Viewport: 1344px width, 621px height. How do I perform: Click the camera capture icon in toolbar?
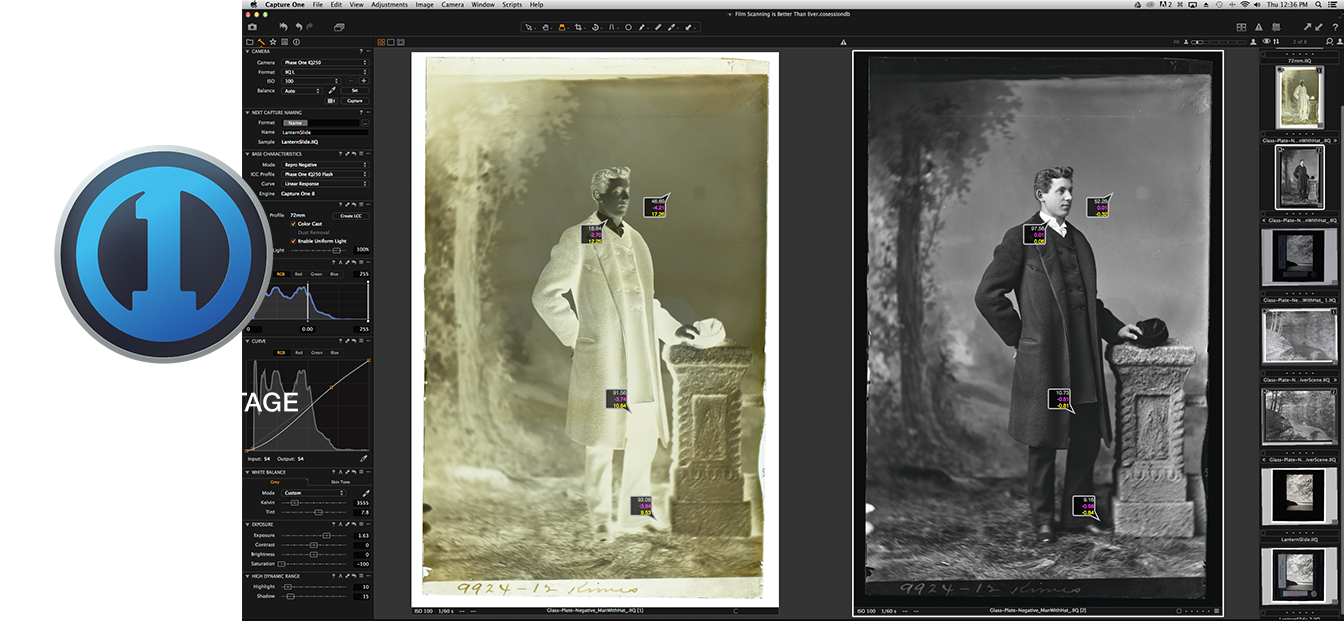click(252, 27)
